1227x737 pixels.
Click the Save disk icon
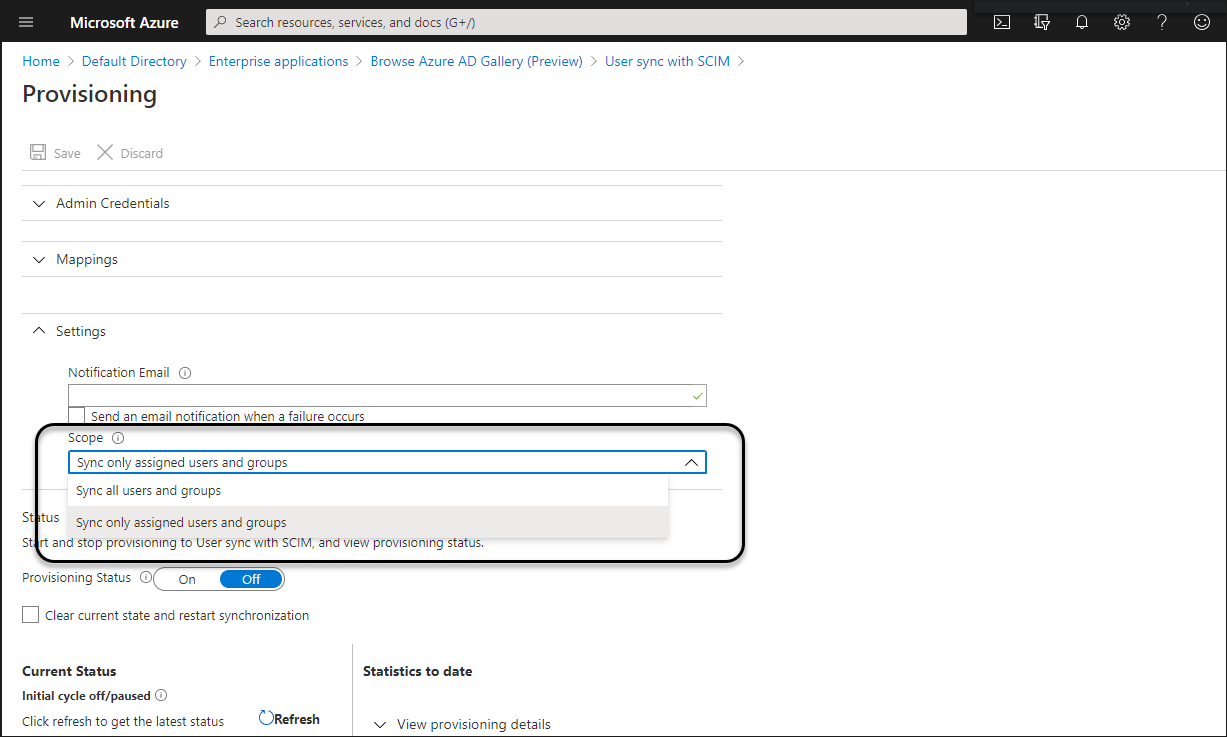38,153
